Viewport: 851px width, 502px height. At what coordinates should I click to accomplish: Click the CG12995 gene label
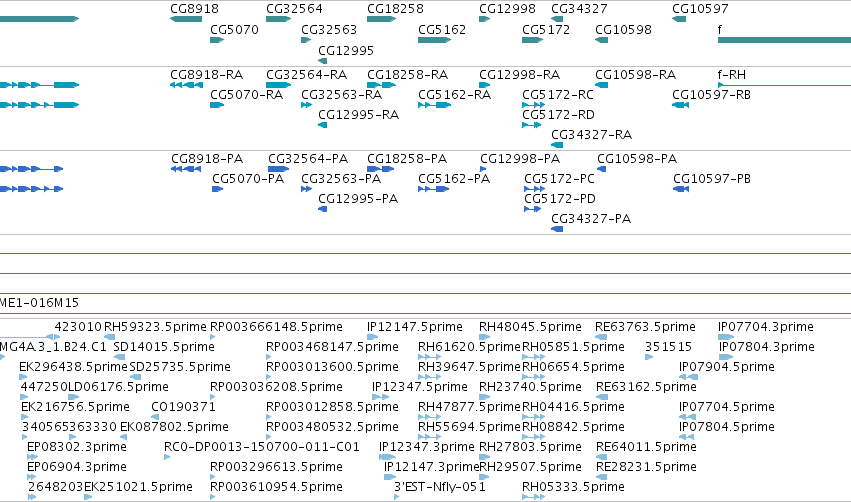(346, 50)
